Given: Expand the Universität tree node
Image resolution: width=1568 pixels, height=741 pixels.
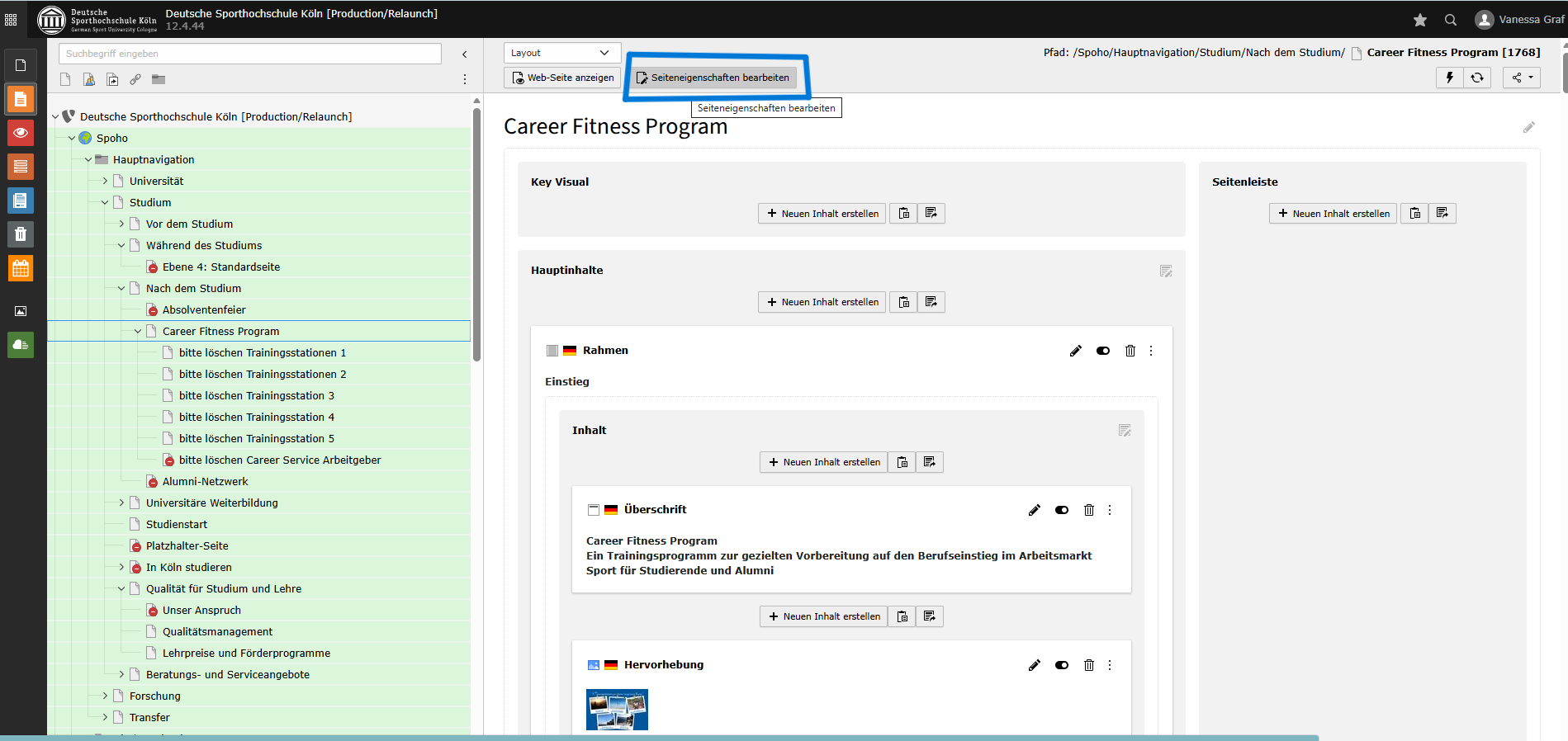Looking at the screenshot, I should 105,181.
